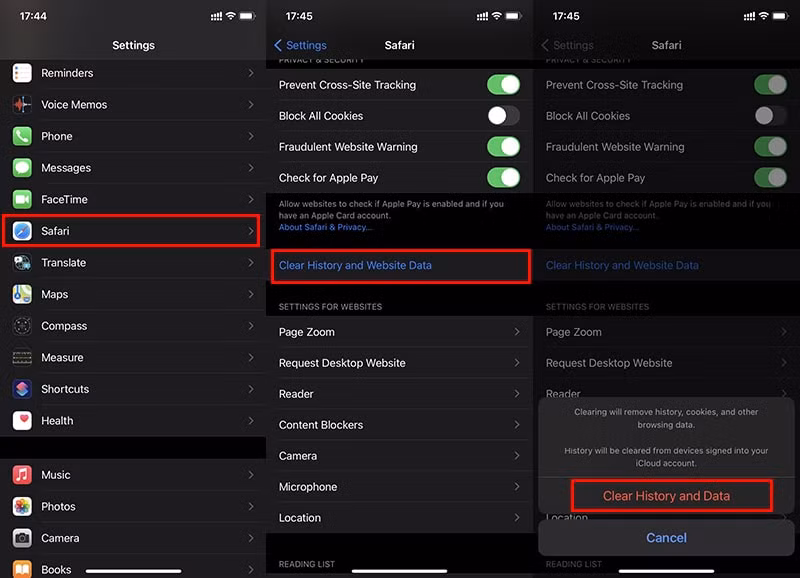
Task: Open the Camera row chevron in Safari settings
Action: pos(517,456)
